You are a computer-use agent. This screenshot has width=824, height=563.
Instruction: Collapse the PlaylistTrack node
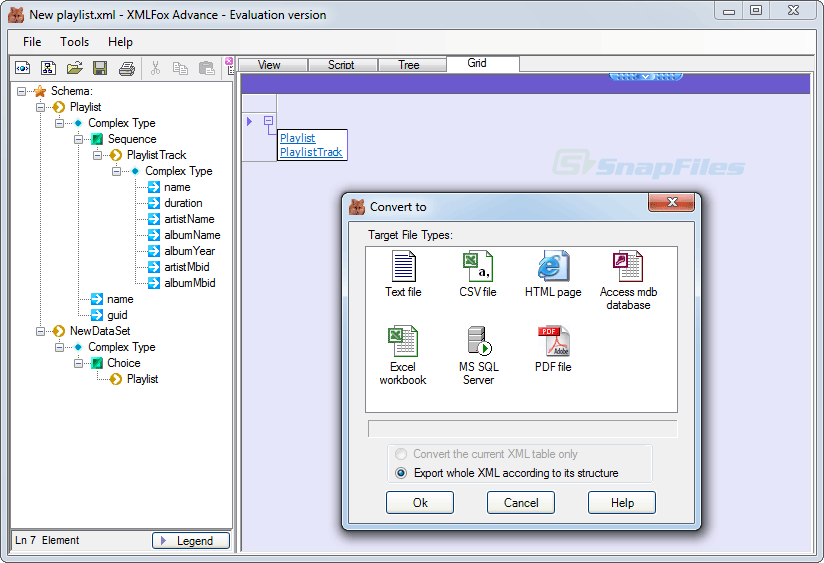tap(97, 155)
